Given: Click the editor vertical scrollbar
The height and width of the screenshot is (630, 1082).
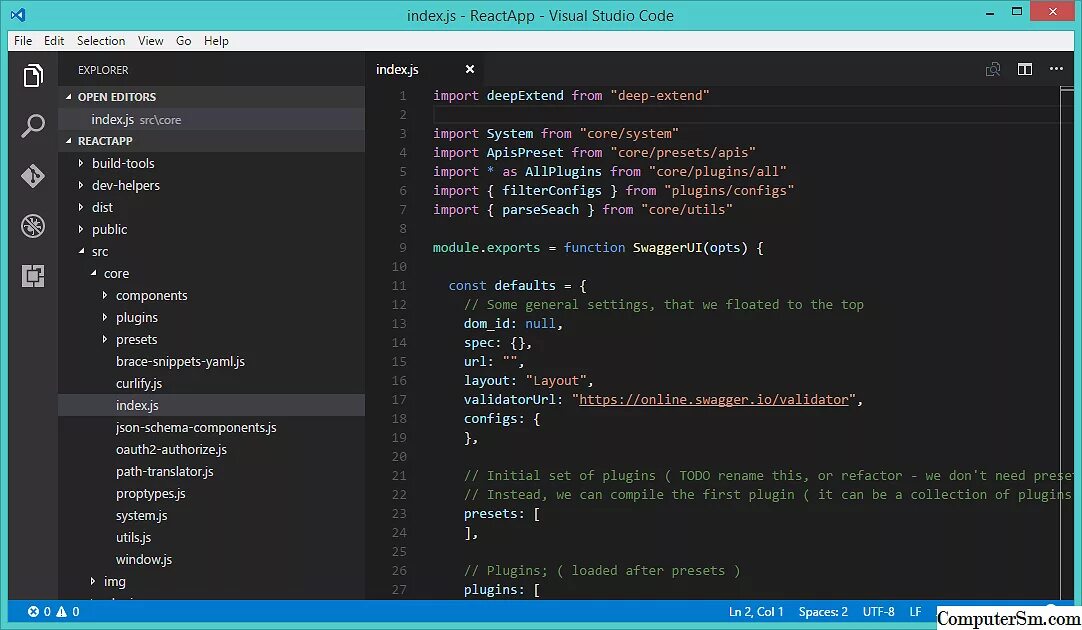Looking at the screenshot, I should pos(1067,343).
